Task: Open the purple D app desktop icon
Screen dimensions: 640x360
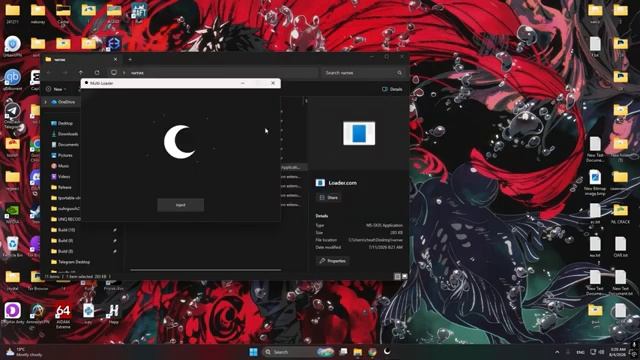Action: 12,313
